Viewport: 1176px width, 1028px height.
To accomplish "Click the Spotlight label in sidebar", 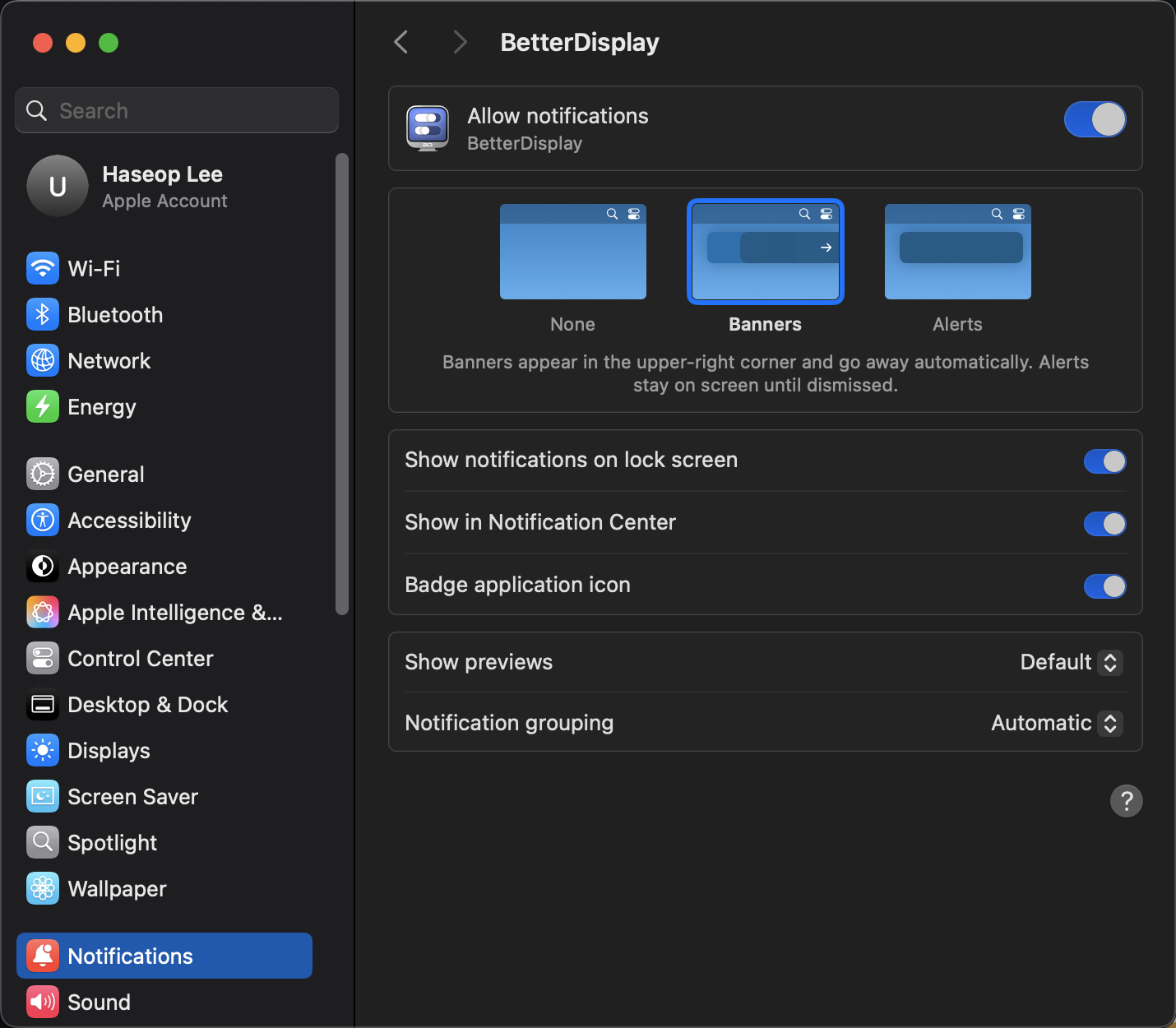I will [113, 843].
